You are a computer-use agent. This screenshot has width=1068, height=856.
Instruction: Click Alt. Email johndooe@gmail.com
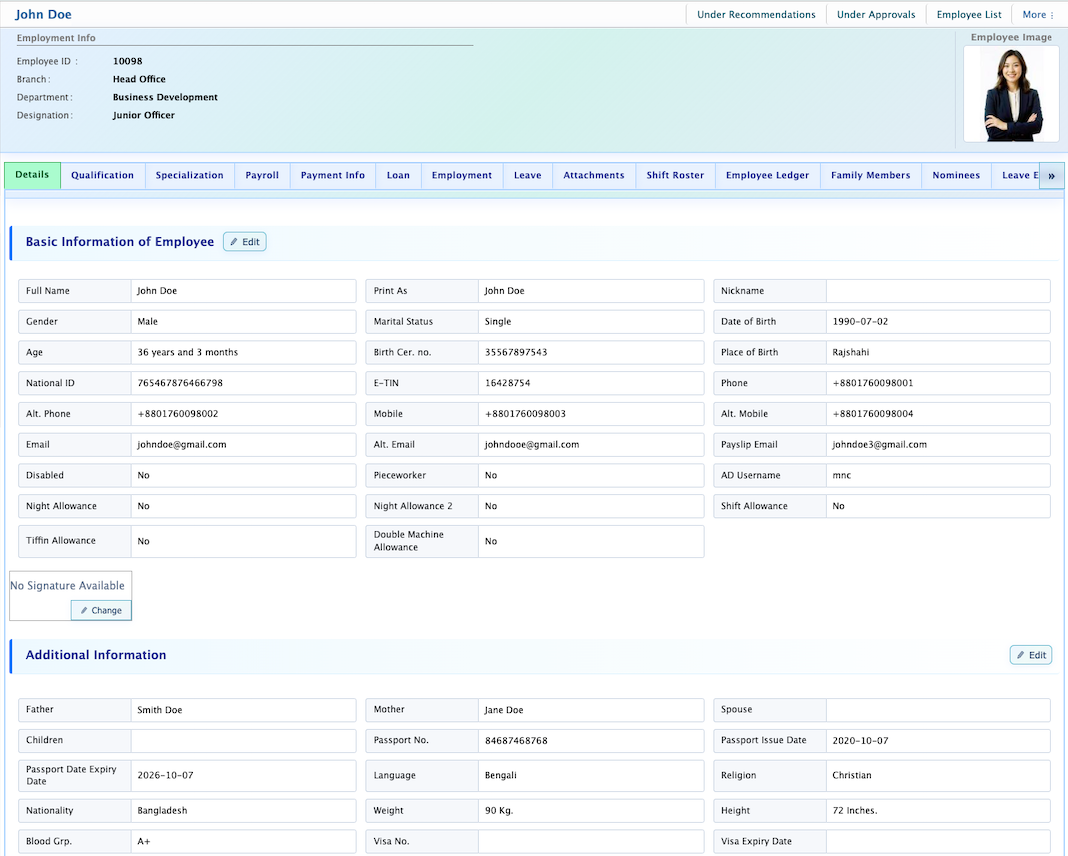(x=532, y=445)
